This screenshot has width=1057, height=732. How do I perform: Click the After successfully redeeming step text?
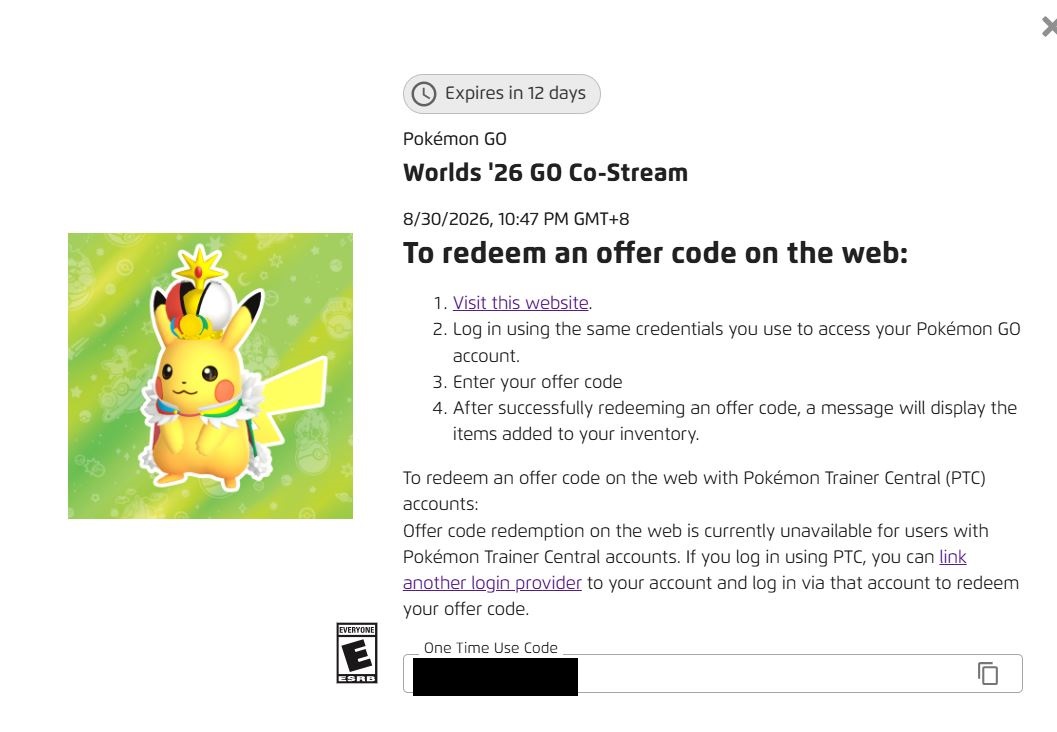pyautogui.click(x=735, y=421)
